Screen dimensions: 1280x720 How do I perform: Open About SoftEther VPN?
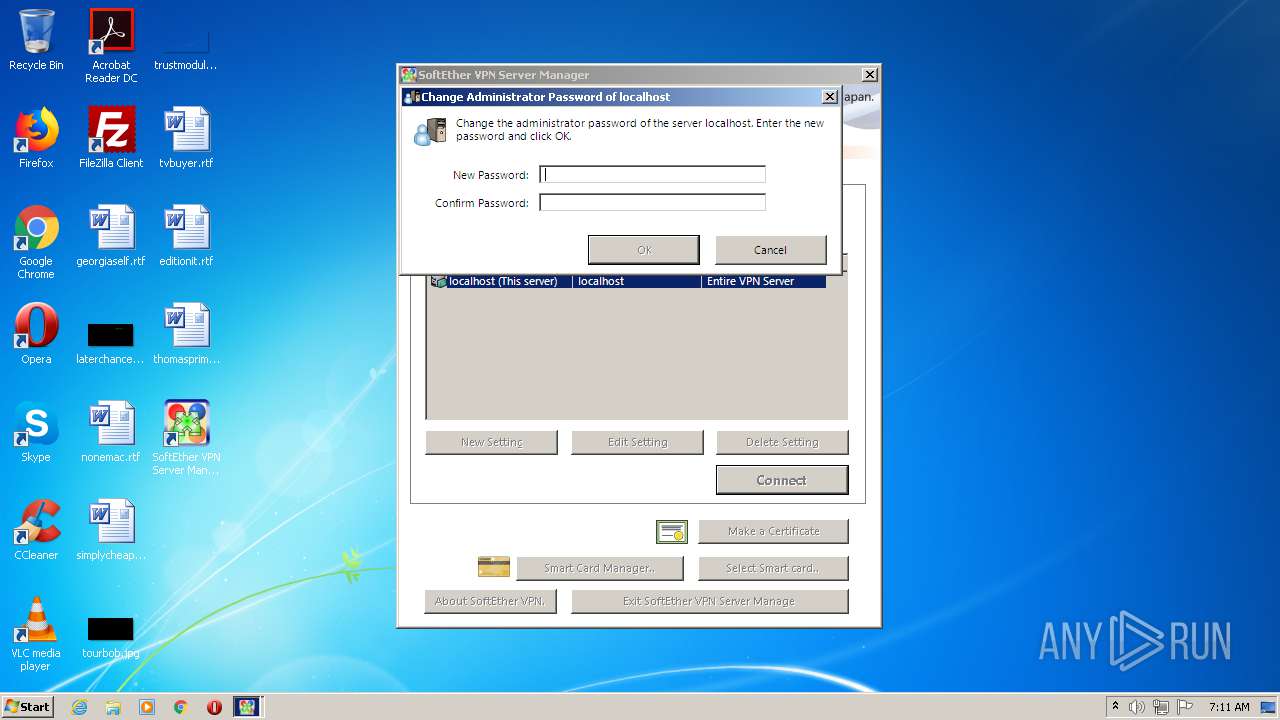[490, 601]
